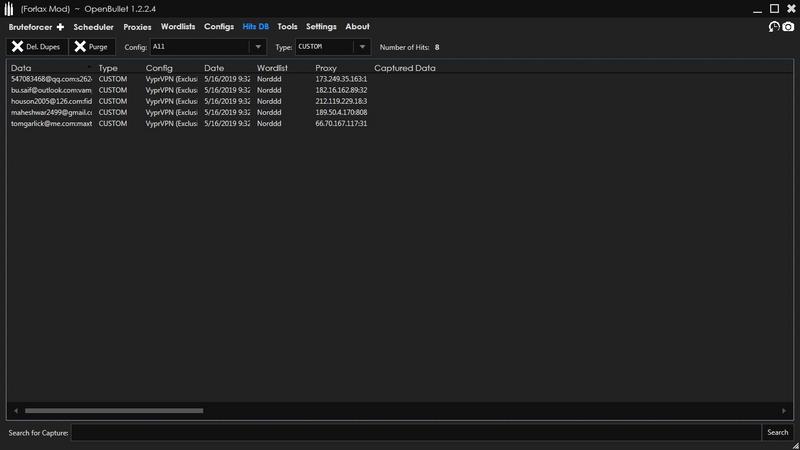Sort by the Proxy column header
This screenshot has width=800, height=450.
tap(326, 68)
